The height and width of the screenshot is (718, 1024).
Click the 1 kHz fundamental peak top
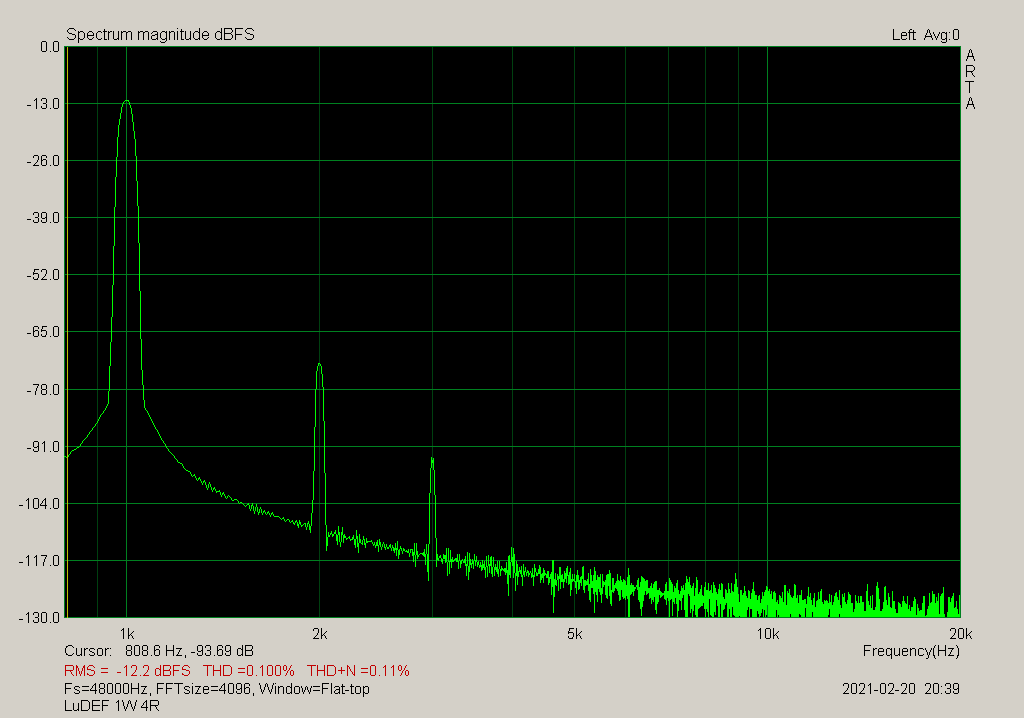point(127,101)
